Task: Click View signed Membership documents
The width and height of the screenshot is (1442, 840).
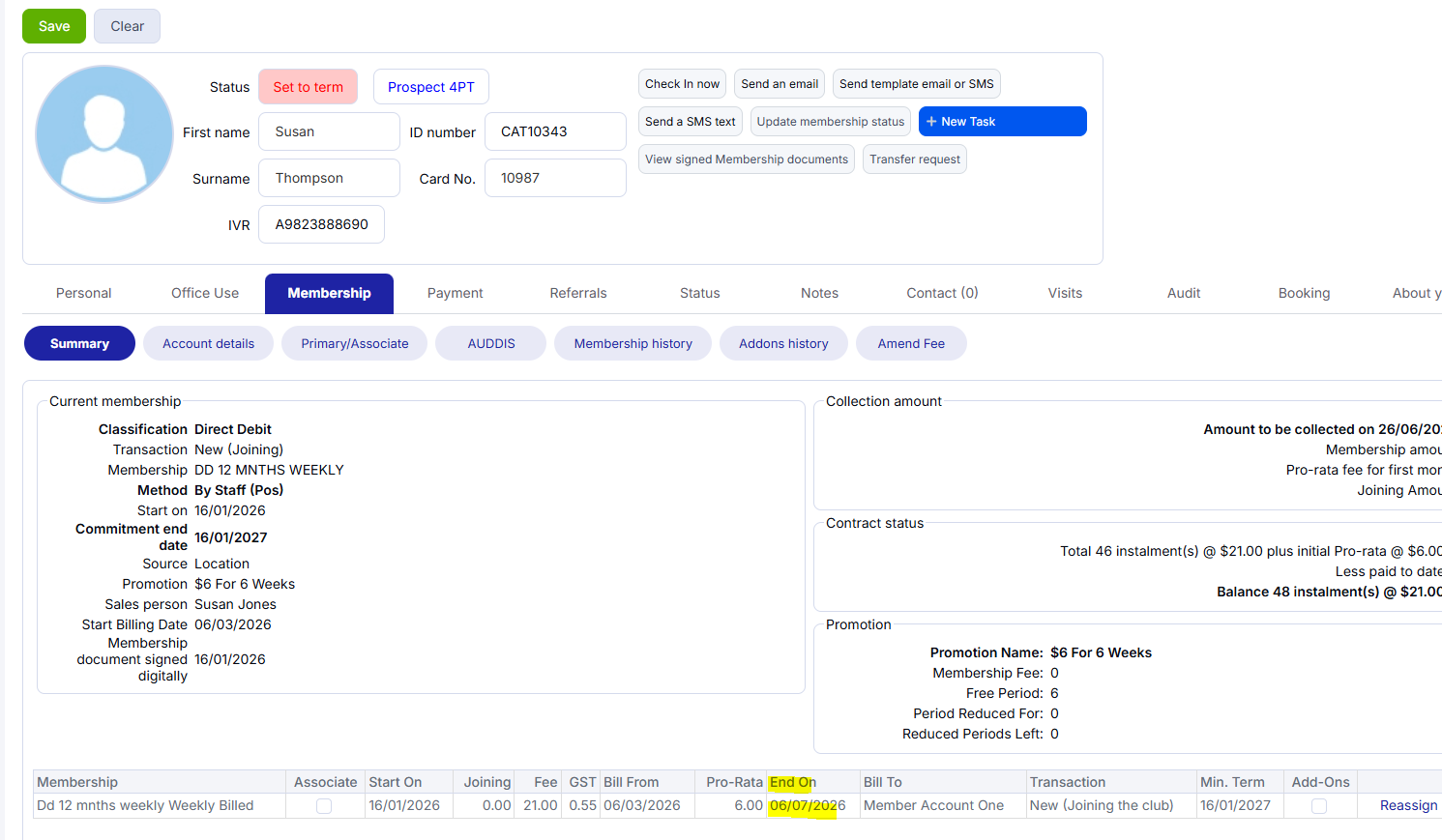Action: click(x=747, y=159)
